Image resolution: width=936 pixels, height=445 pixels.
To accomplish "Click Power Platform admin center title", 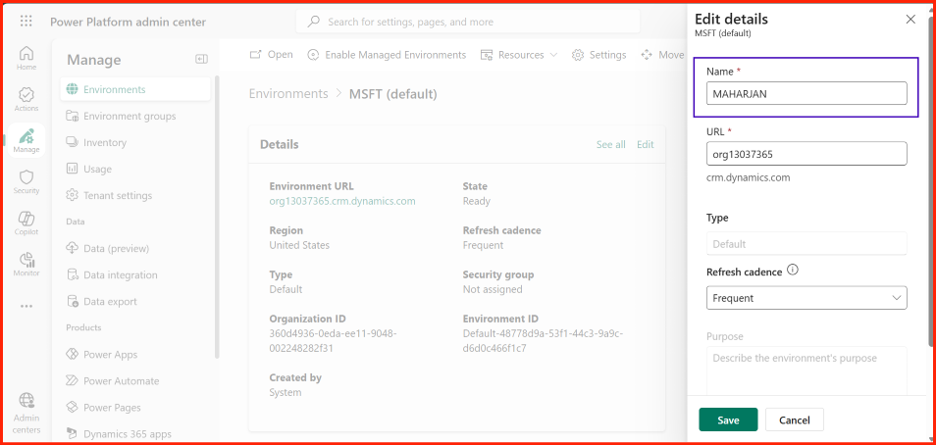I will 128,22.
